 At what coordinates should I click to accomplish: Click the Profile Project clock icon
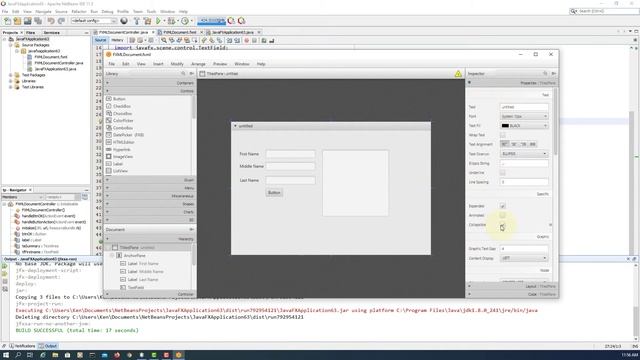(185, 21)
